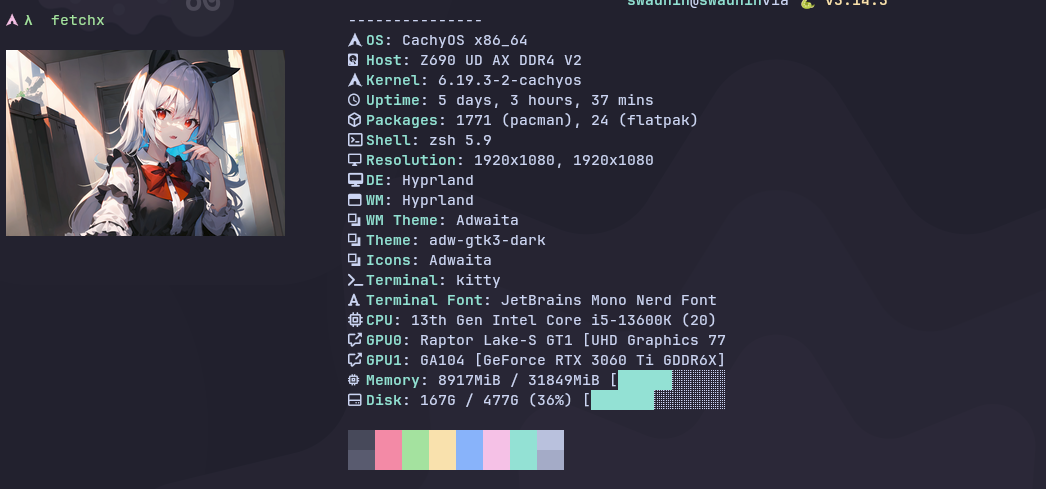Click '5 days, 3 hours, 37 mins' uptime
Viewport: 1046px width, 489px height.
(546, 100)
